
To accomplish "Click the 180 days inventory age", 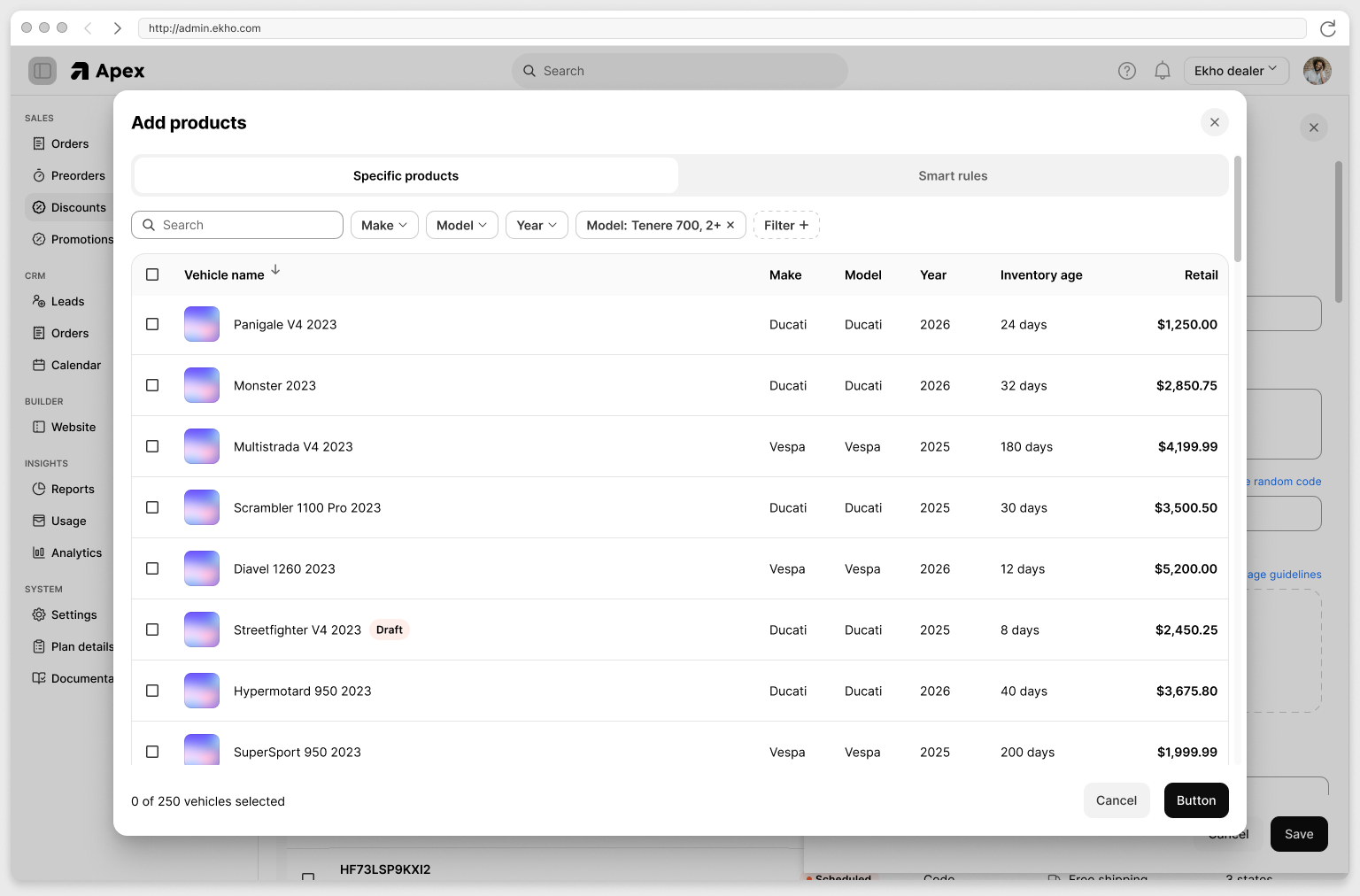I will point(1026,446).
